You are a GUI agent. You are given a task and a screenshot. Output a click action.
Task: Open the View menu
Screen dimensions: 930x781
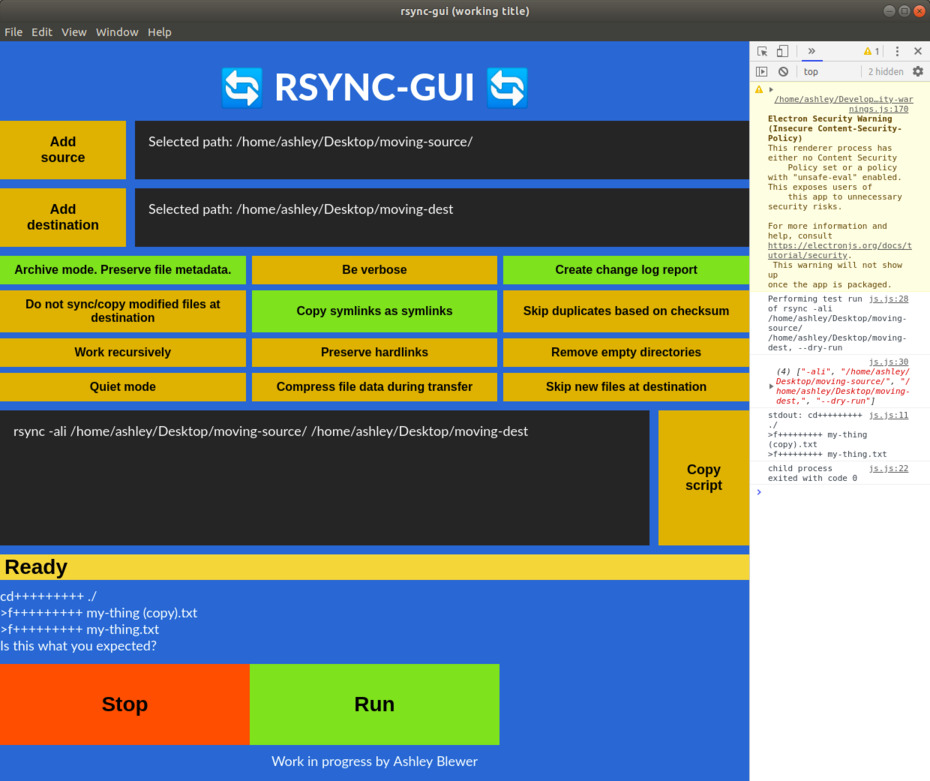(74, 32)
